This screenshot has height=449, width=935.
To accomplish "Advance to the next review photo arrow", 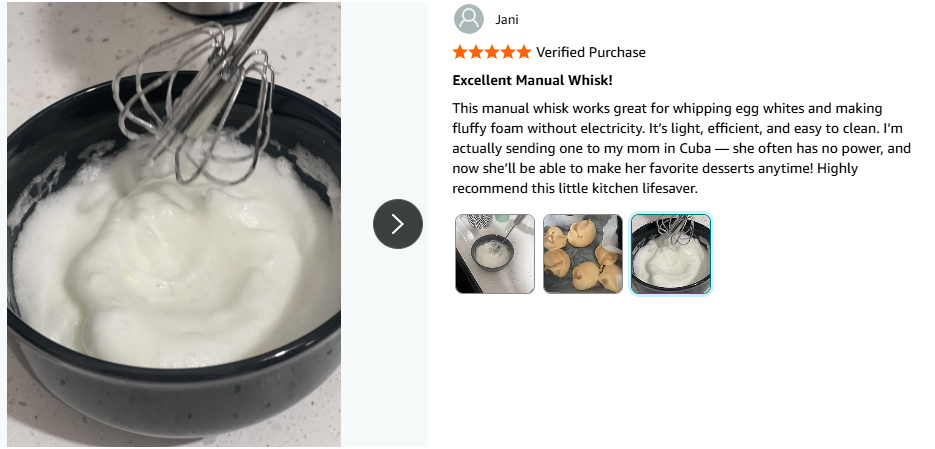I will [x=398, y=224].
